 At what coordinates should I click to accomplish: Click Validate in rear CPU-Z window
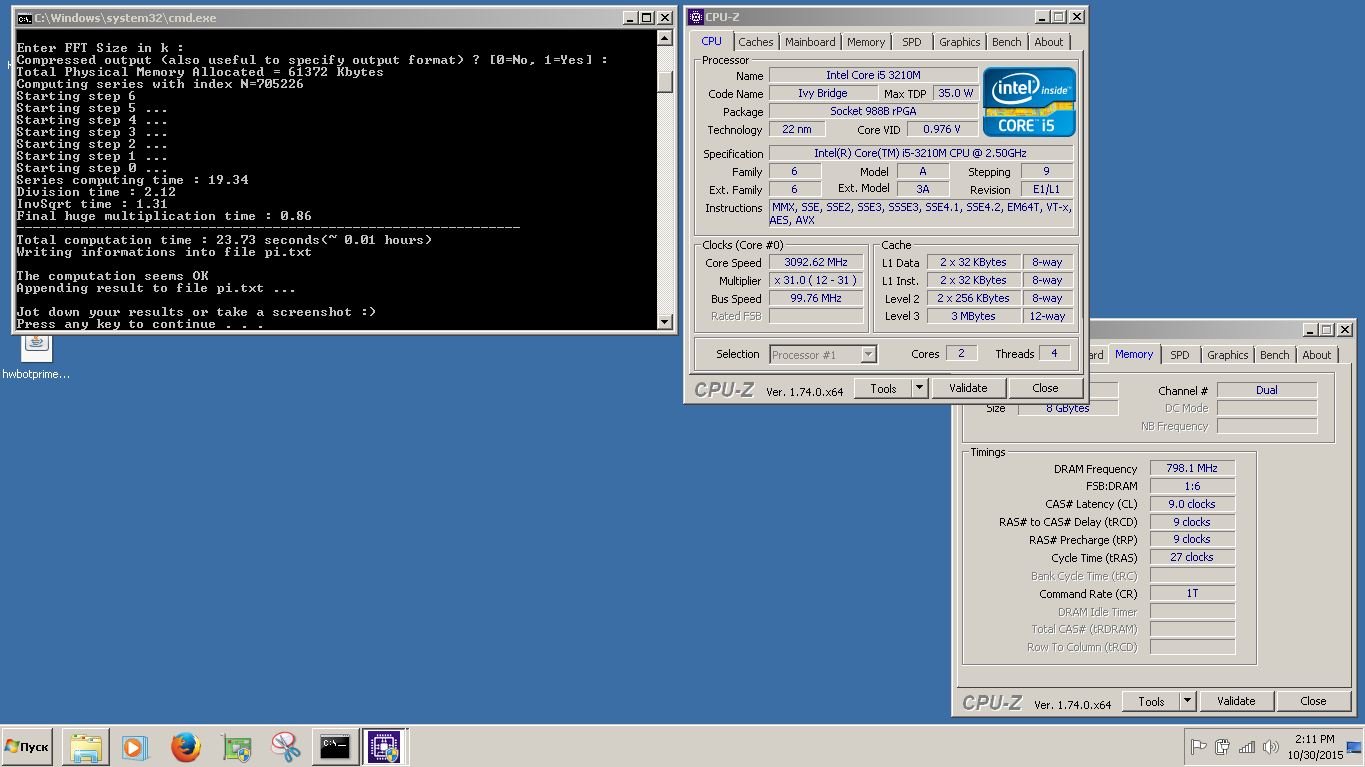tap(1236, 701)
